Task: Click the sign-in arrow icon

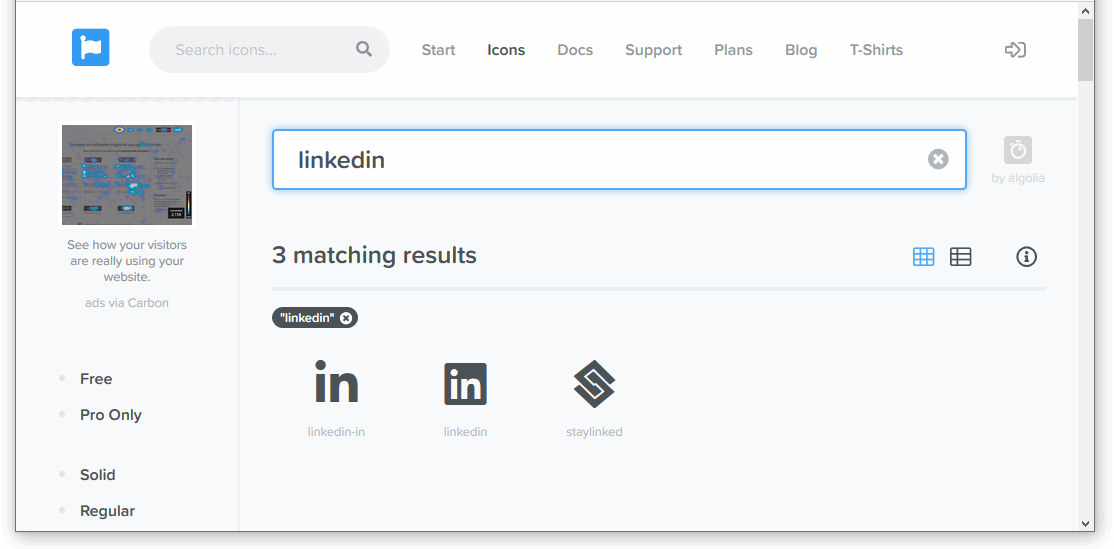Action: (1015, 50)
